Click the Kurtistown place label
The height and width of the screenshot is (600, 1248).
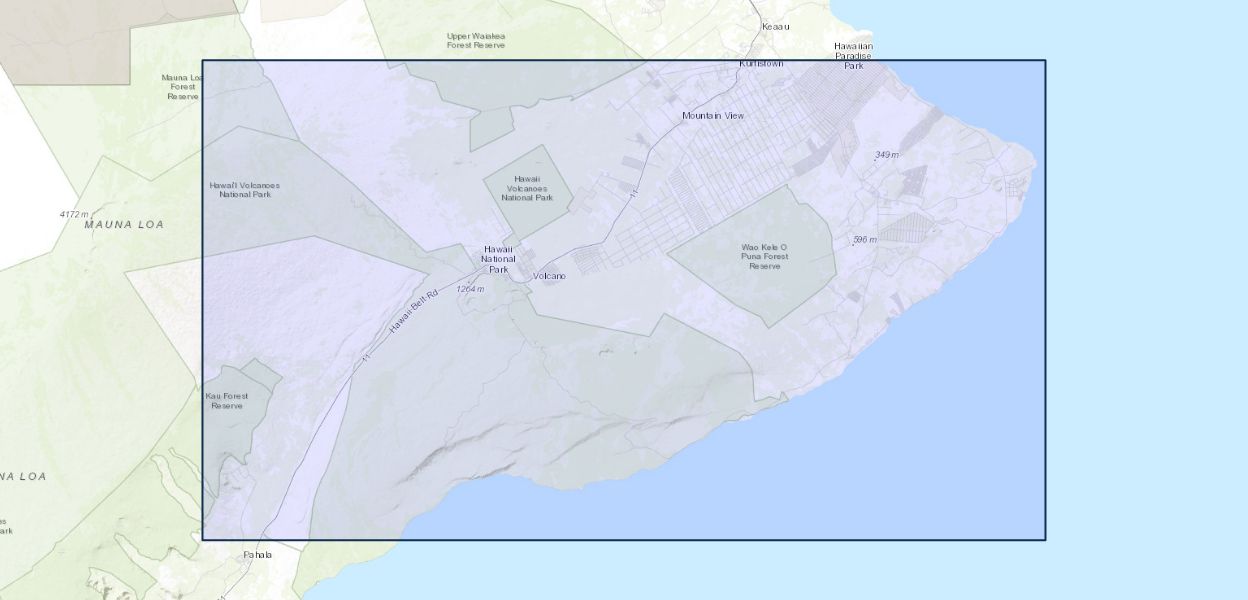pyautogui.click(x=761, y=64)
